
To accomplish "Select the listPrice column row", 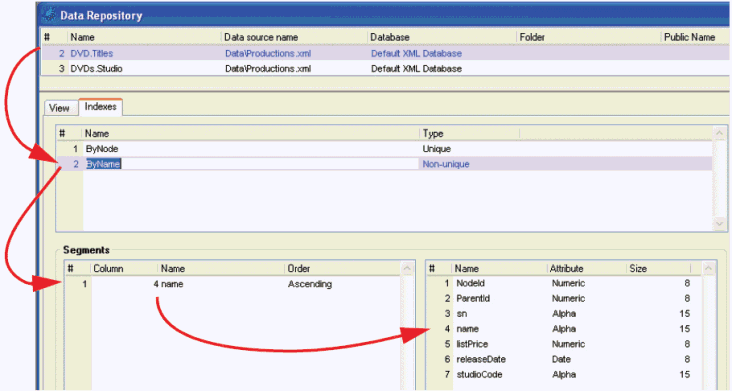I will (x=565, y=344).
